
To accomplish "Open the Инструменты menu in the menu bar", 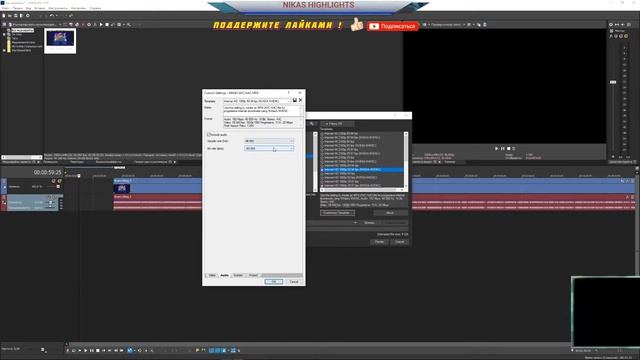I will [58, 8].
